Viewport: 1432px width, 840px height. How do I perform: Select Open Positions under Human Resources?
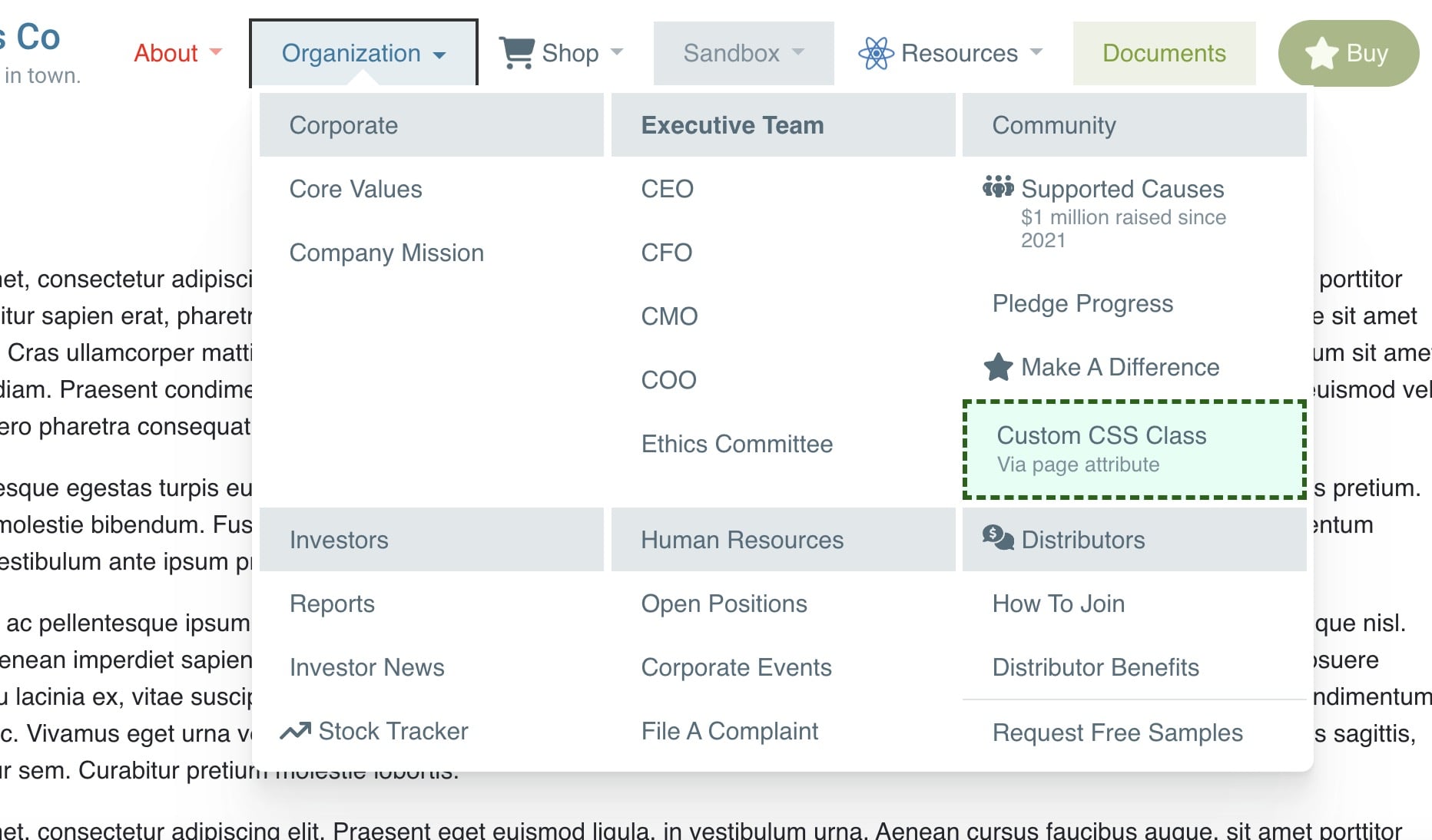click(x=724, y=604)
